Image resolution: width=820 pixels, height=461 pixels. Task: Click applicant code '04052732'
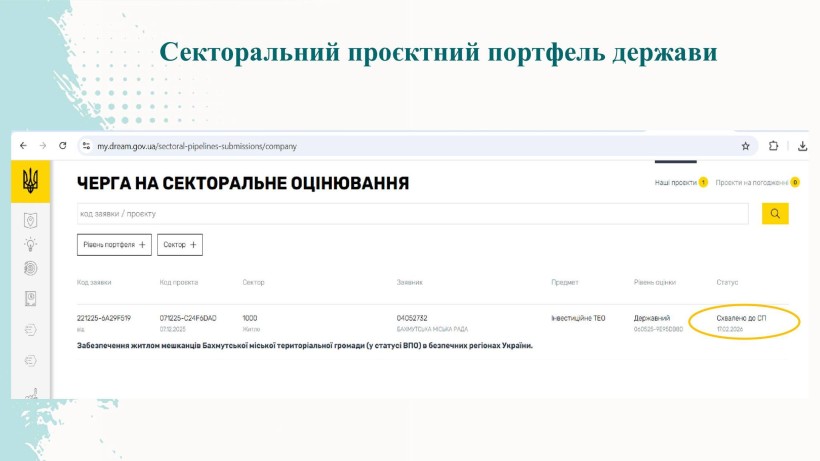pyautogui.click(x=412, y=318)
